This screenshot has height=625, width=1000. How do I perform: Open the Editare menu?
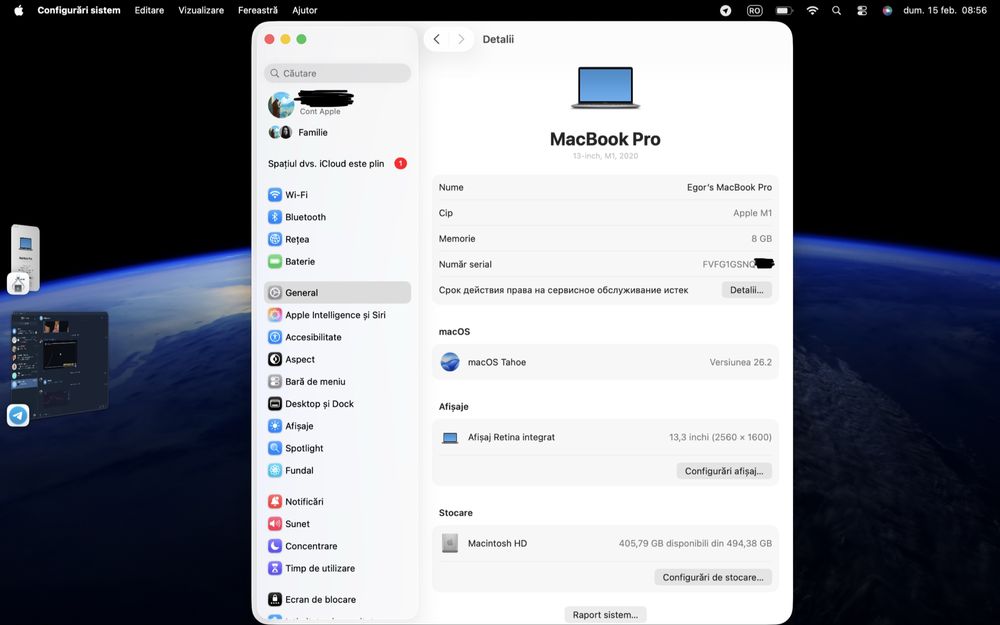(x=149, y=10)
